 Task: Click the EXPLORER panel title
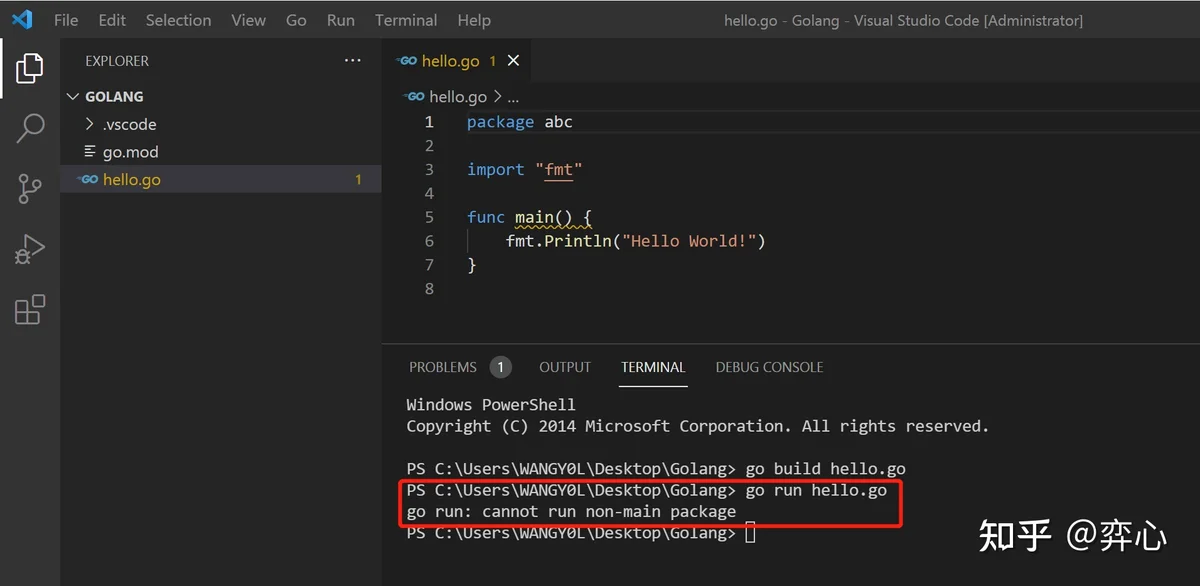pos(117,61)
